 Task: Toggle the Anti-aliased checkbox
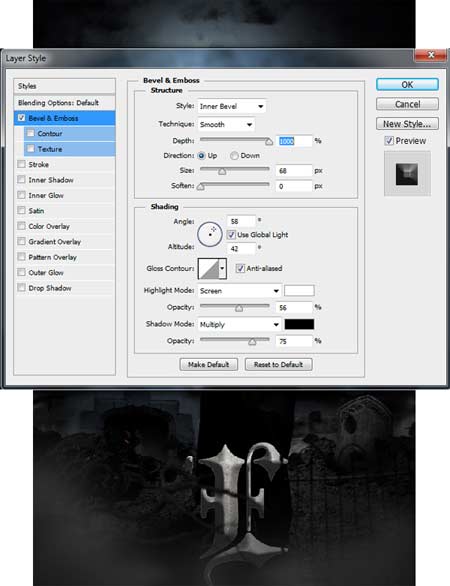point(240,268)
